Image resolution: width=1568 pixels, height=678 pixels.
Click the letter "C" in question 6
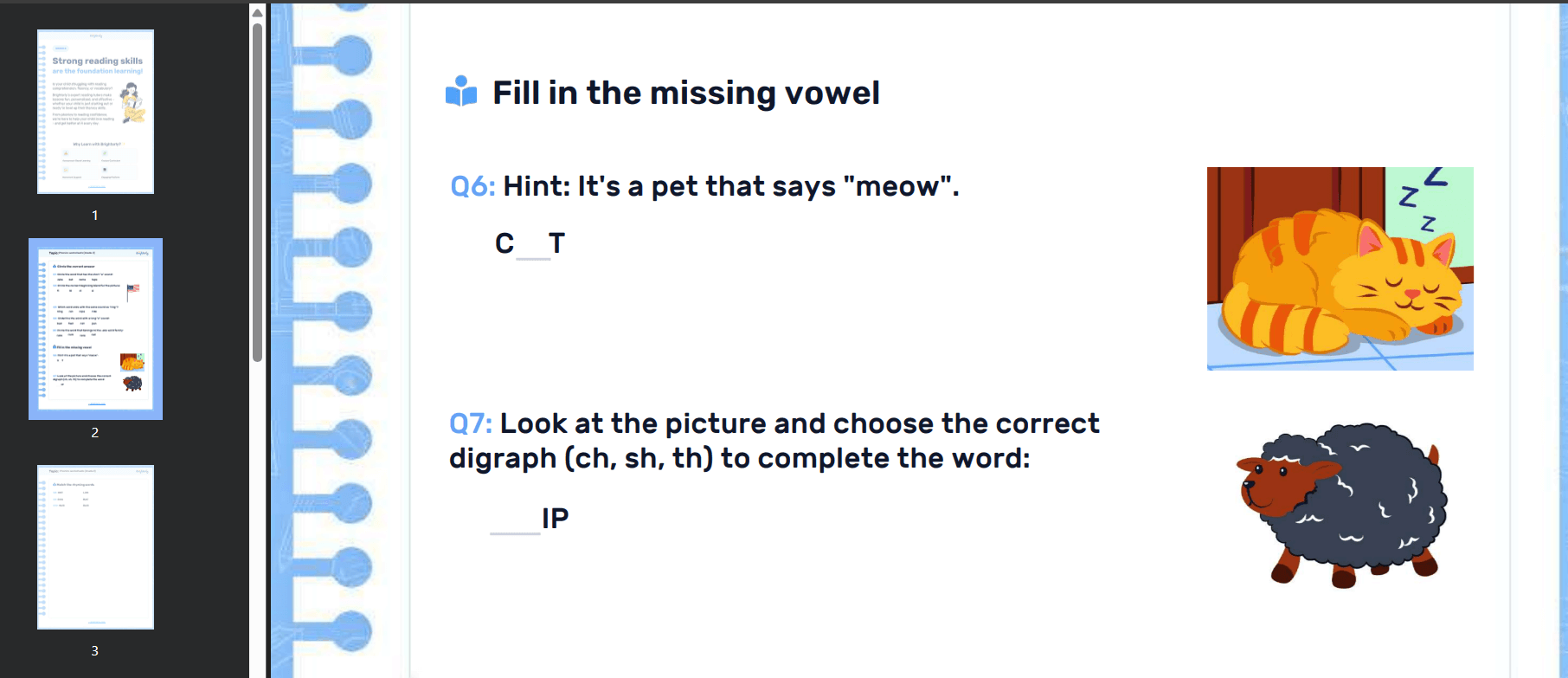504,243
